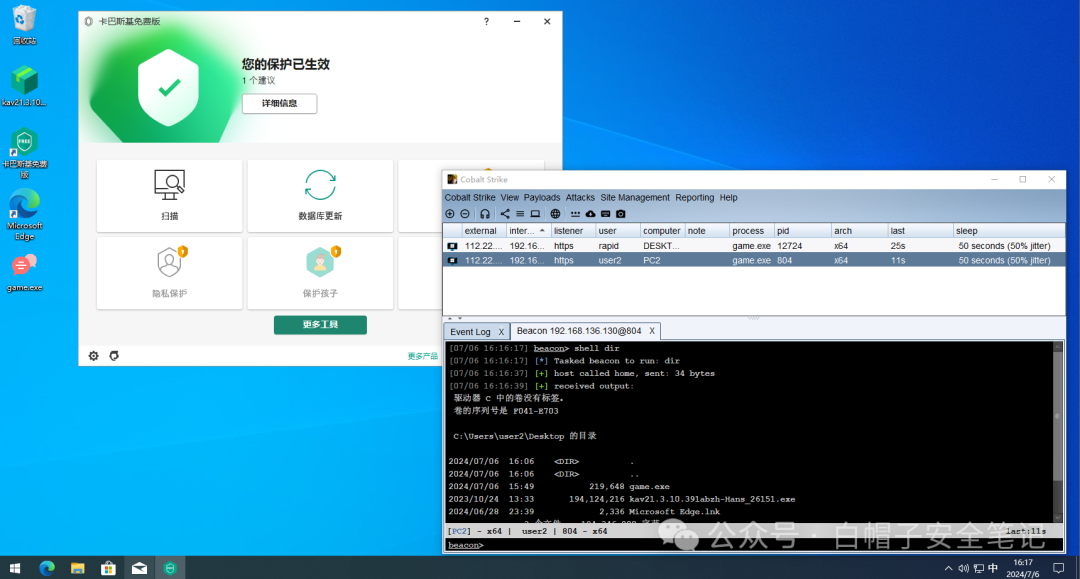Open File Explorer from the taskbar
This screenshot has height=579, width=1080.
pyautogui.click(x=78, y=568)
